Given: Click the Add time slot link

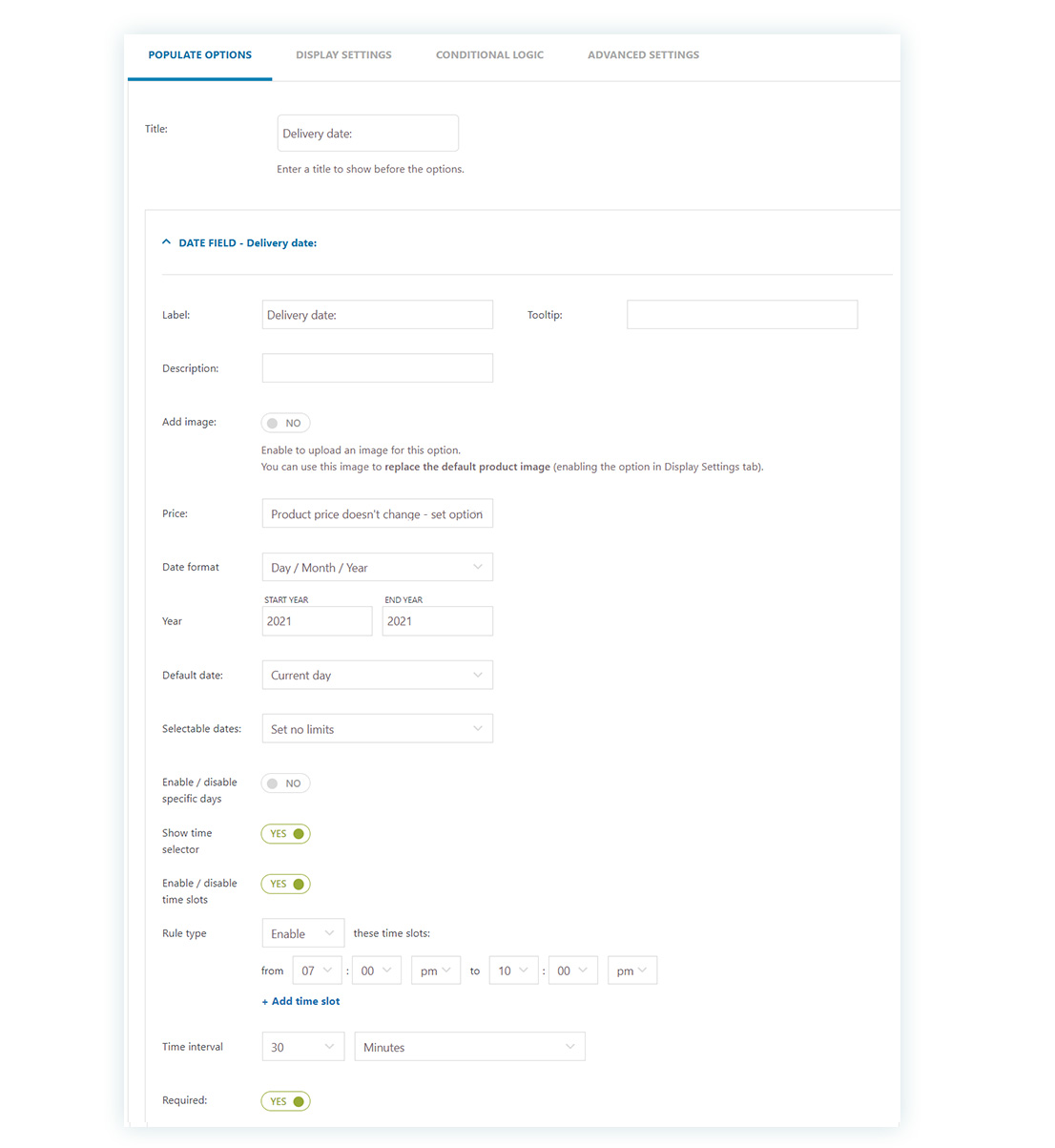Looking at the screenshot, I should [x=301, y=1001].
